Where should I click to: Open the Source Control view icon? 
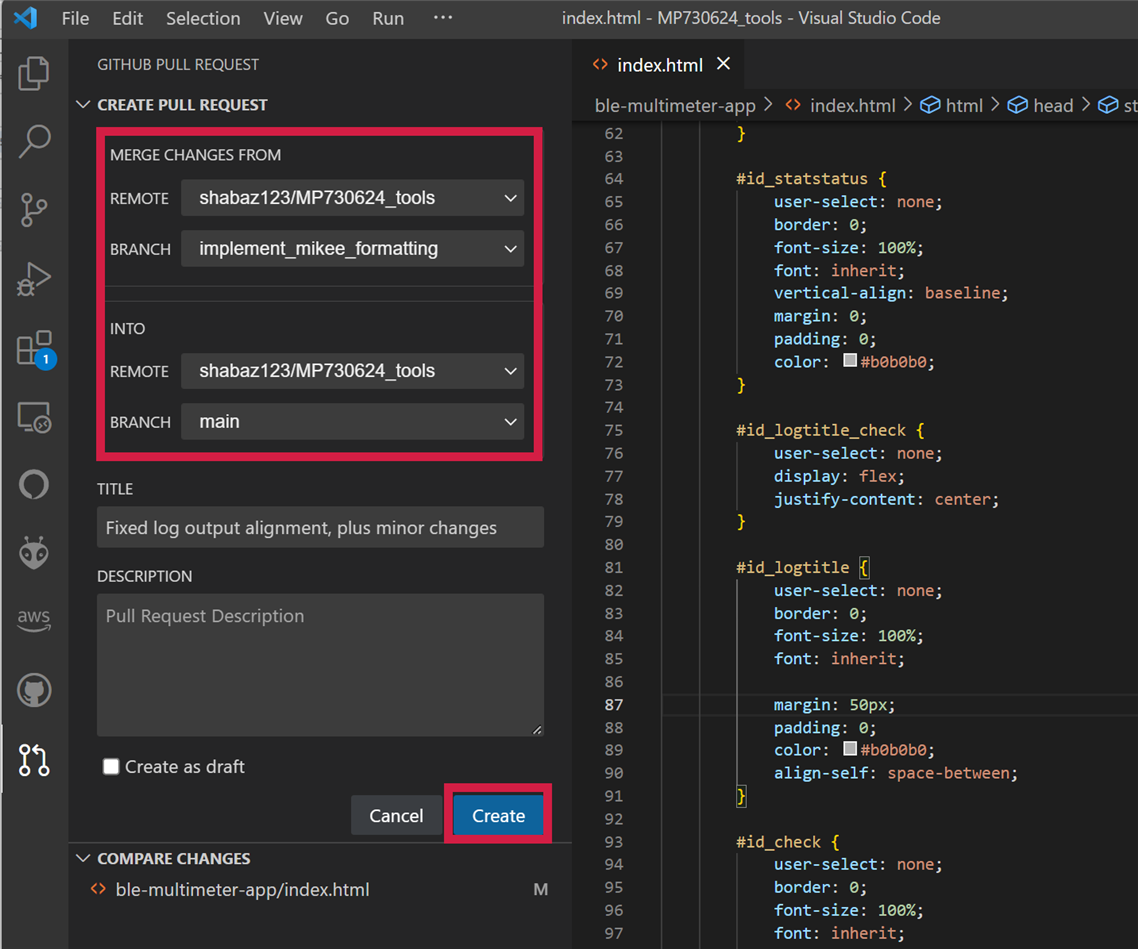tap(33, 210)
